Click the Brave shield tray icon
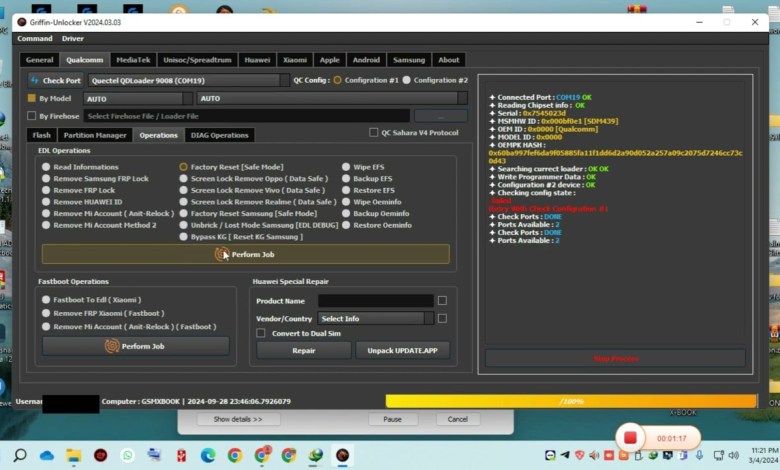780x470 pixels. [580, 455]
